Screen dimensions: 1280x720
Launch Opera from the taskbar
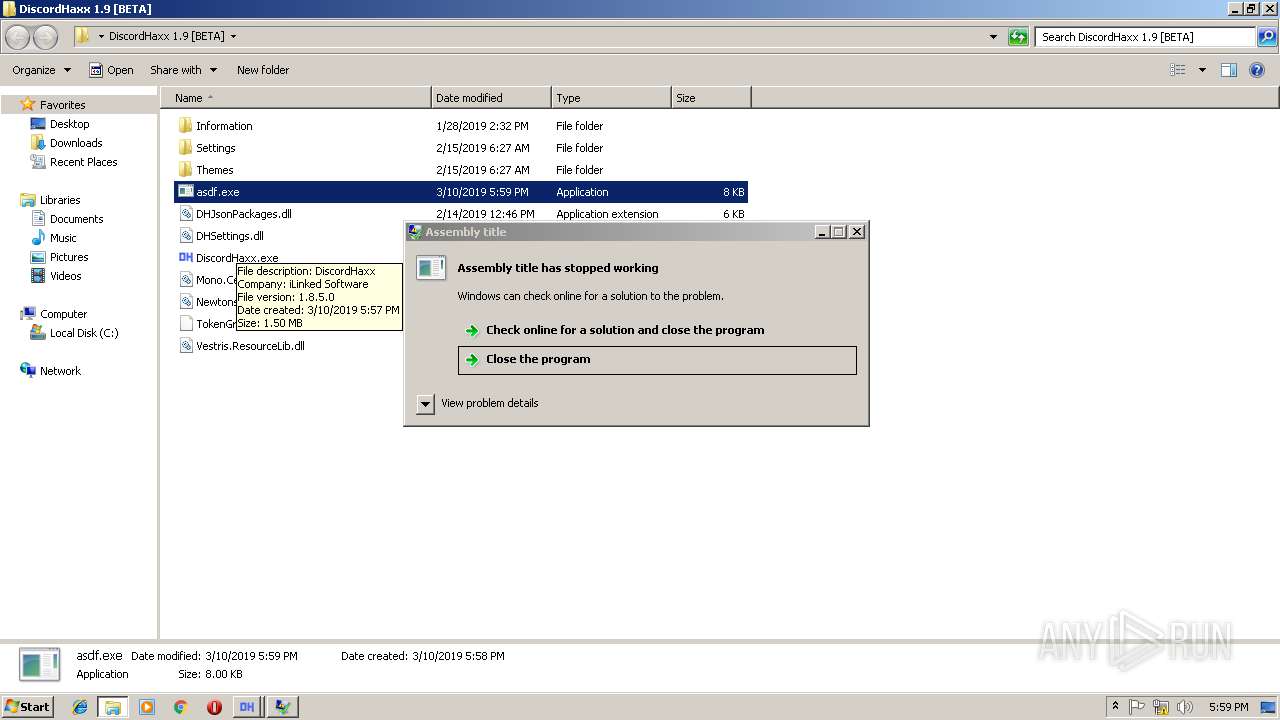tap(214, 707)
